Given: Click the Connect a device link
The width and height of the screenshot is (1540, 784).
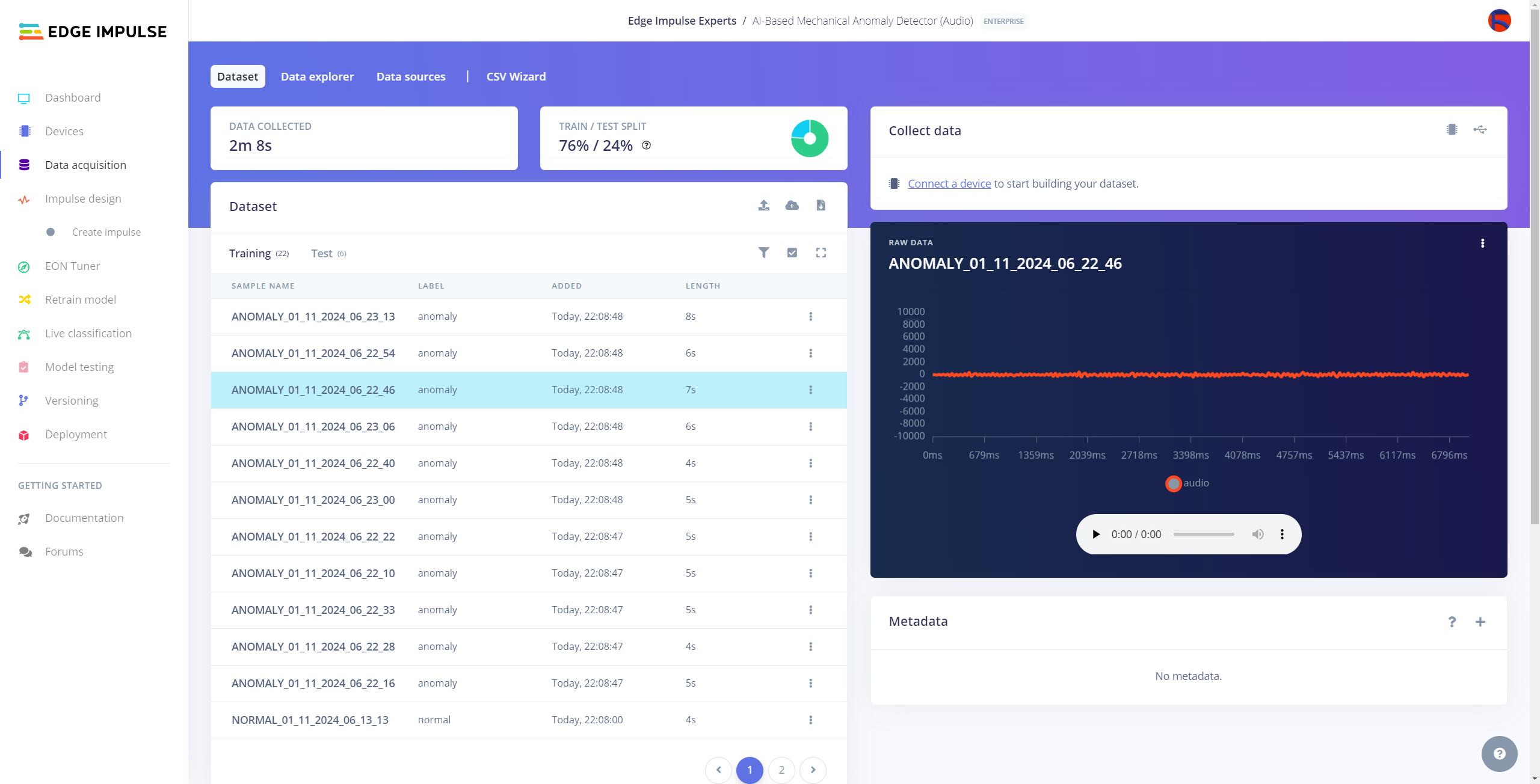Looking at the screenshot, I should coord(949,183).
